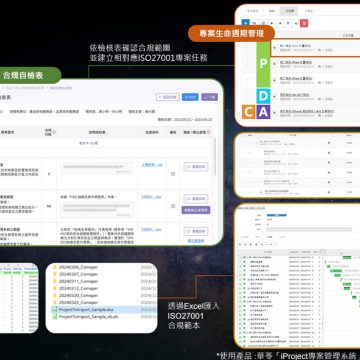Expand the task row next to A block

point(274,112)
